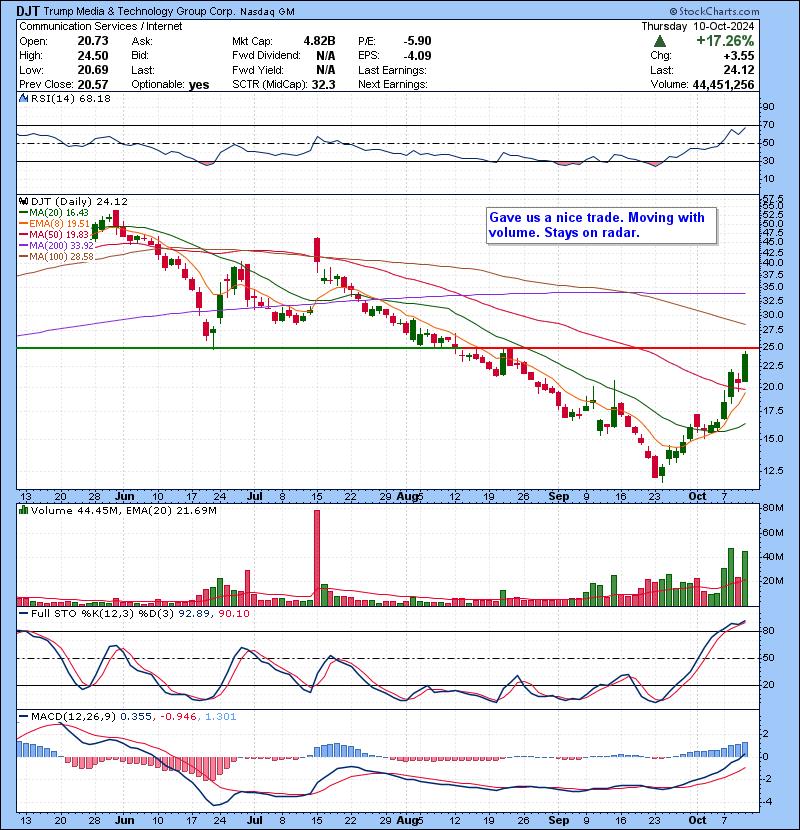Click the green up-triangle change indicator
800x830 pixels.
coord(660,41)
